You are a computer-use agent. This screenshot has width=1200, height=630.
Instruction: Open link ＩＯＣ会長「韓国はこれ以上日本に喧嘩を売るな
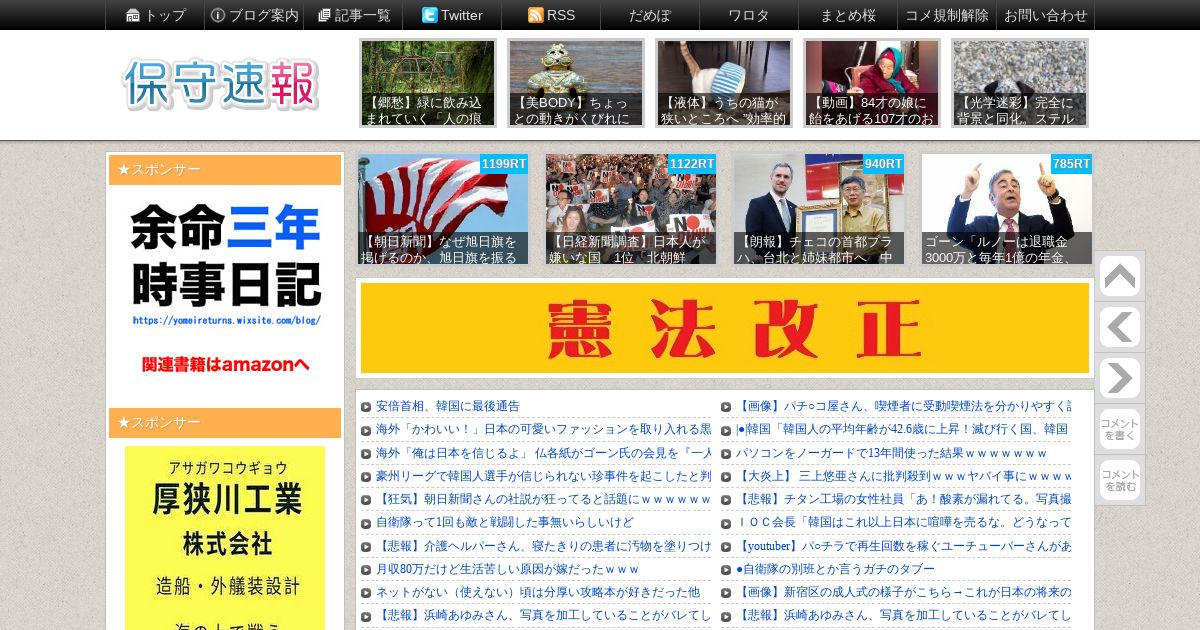click(x=903, y=522)
